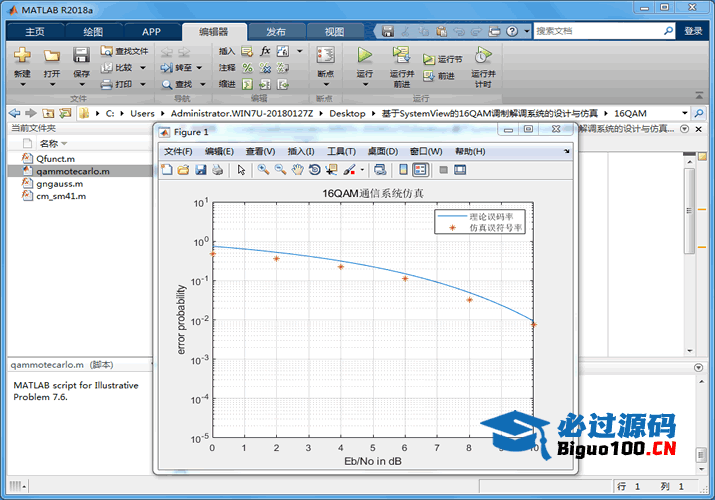Expand the Open dropdown arrow
The height and width of the screenshot is (500, 715).
tap(52, 85)
